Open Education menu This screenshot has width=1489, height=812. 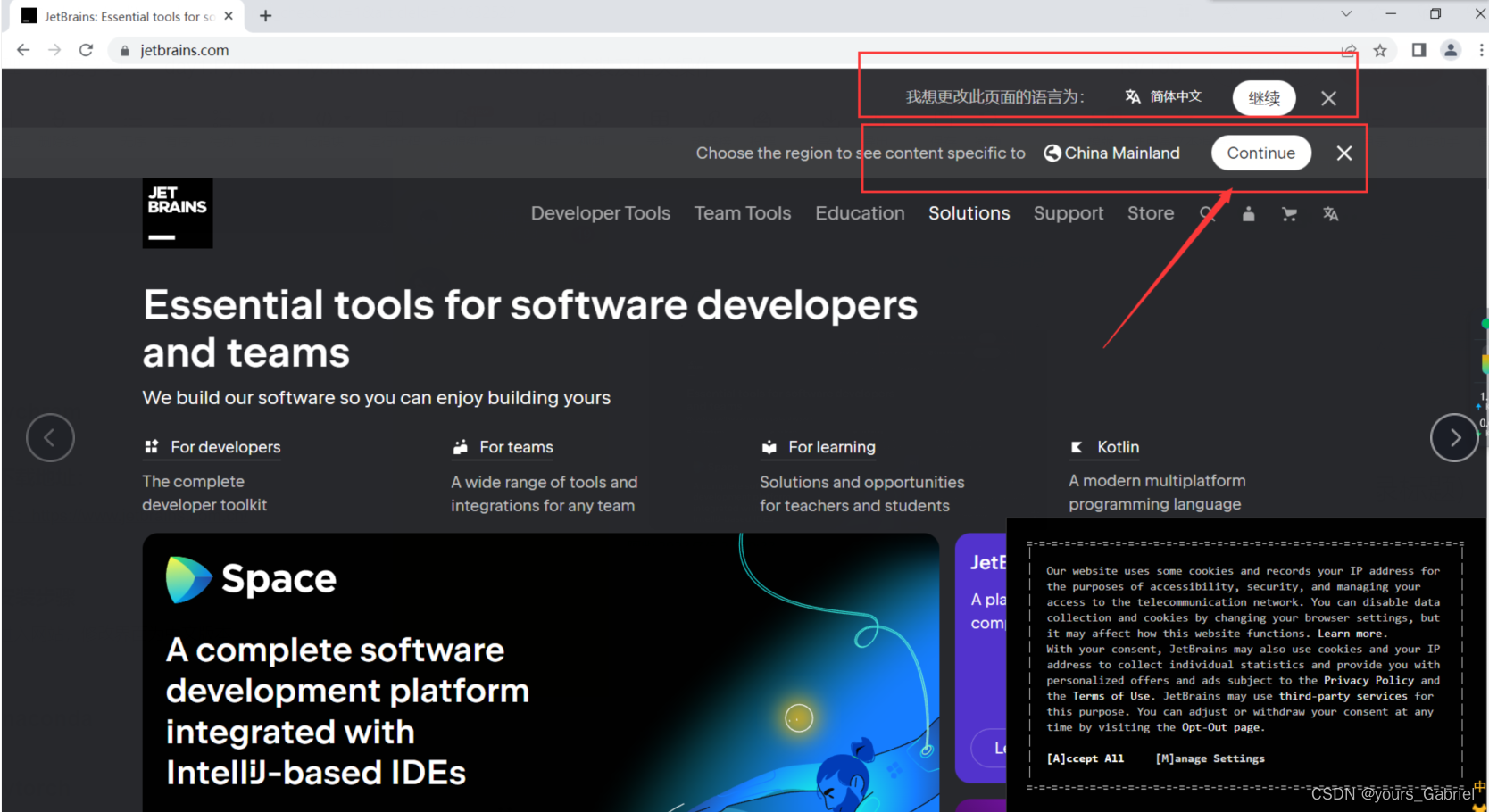coord(860,213)
